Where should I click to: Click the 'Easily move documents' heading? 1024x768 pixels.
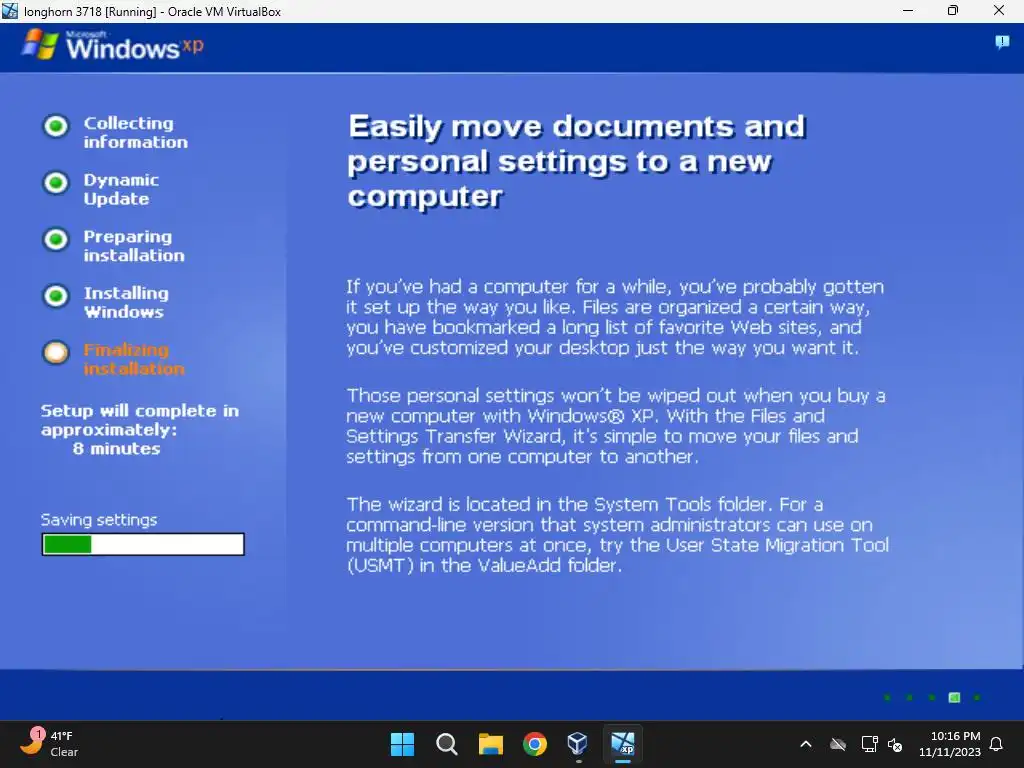(x=577, y=161)
